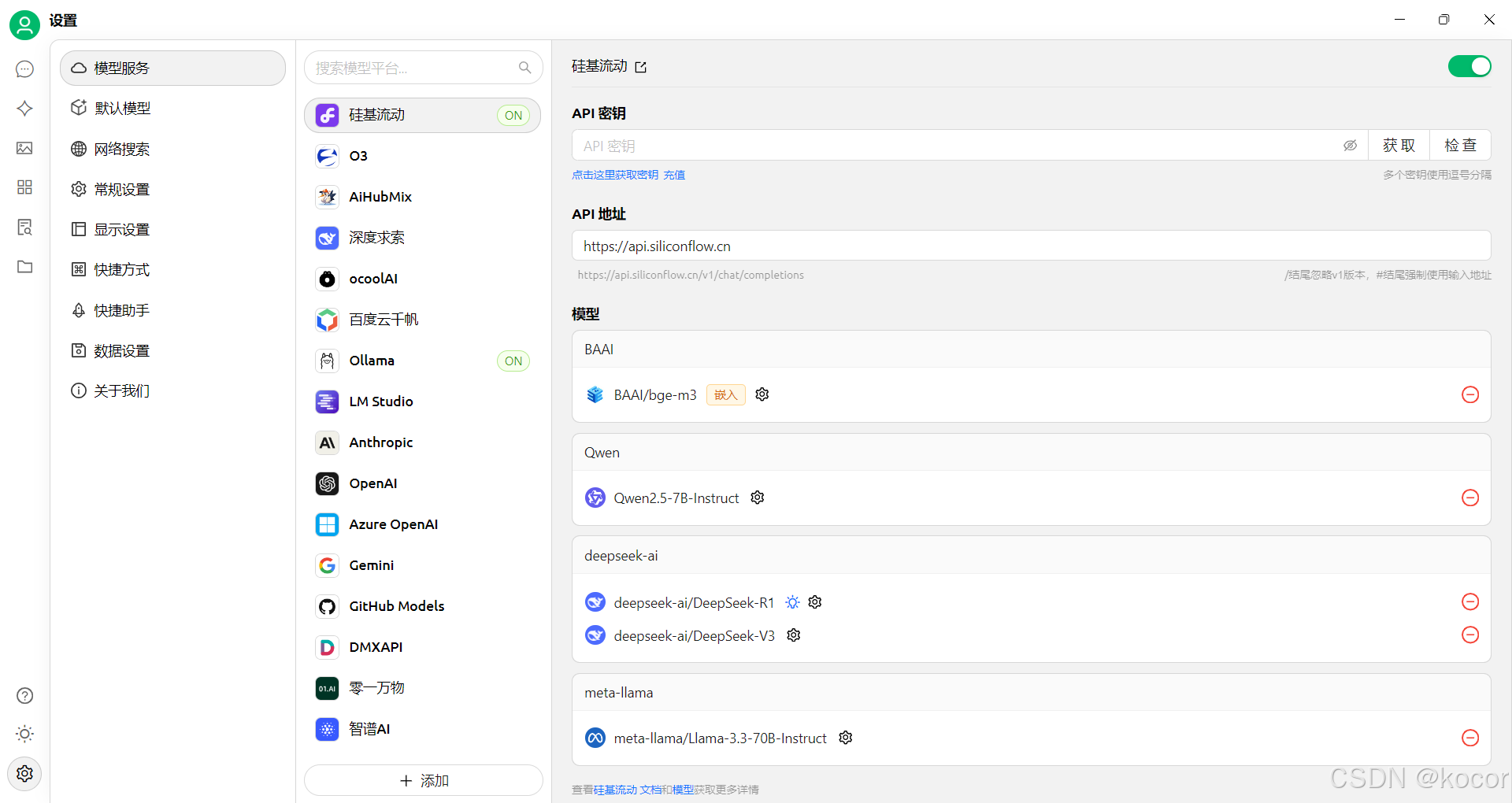Click the settings gear in sidebar
The image size is (1512, 803).
(24, 774)
